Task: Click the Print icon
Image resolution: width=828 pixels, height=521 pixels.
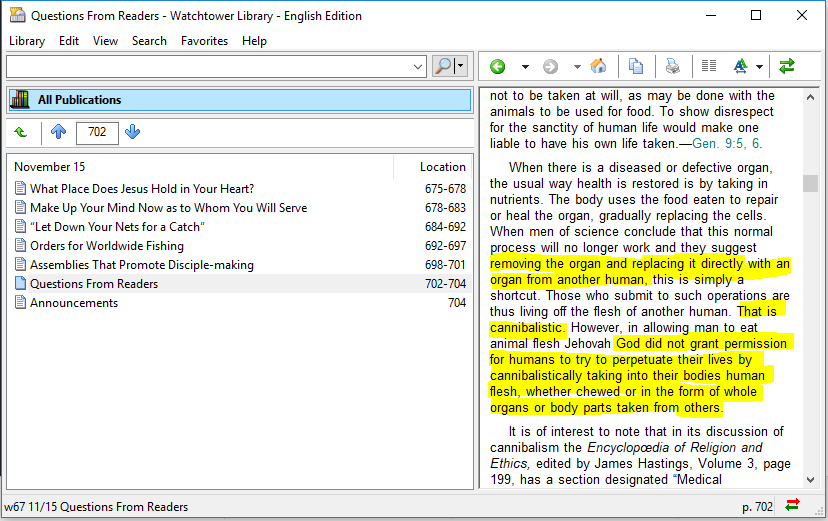Action: pos(673,67)
